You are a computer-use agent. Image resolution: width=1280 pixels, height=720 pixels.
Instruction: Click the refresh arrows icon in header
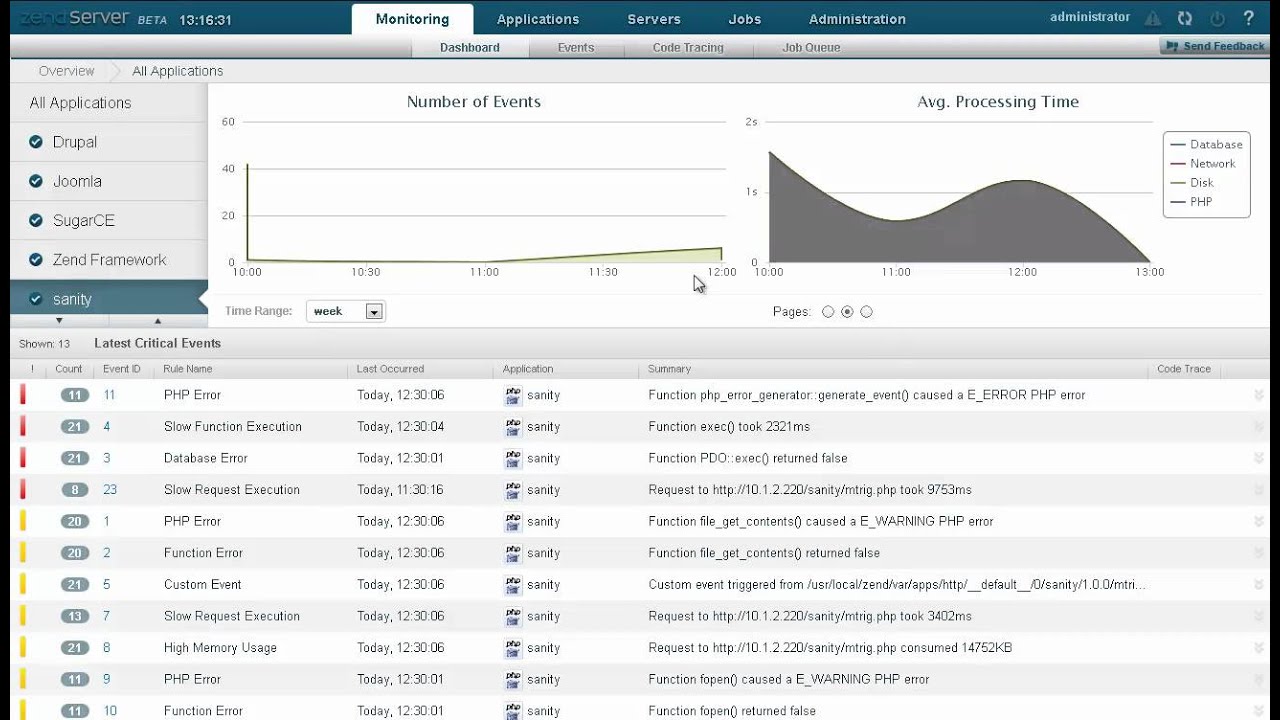pos(1185,18)
